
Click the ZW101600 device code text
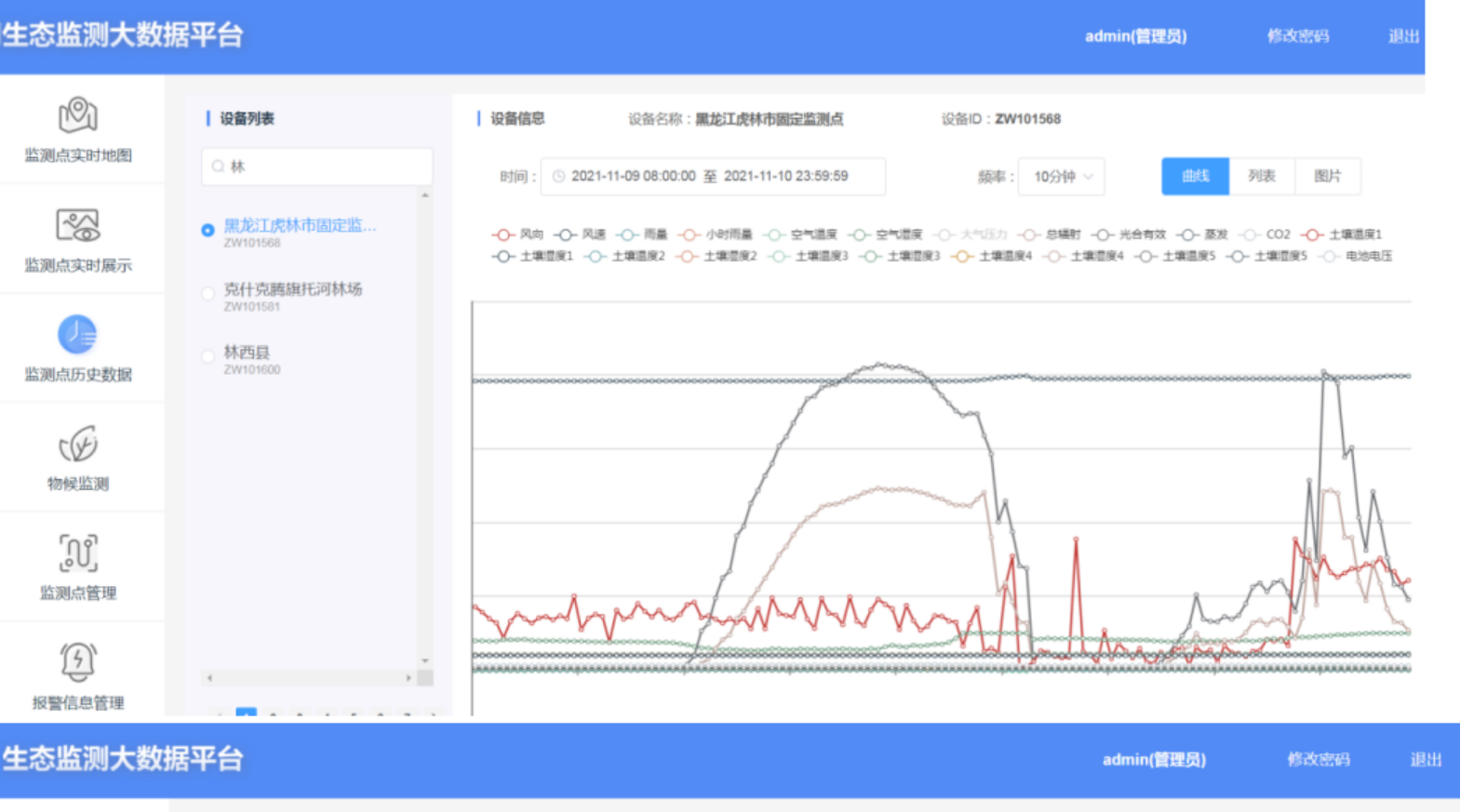(252, 370)
